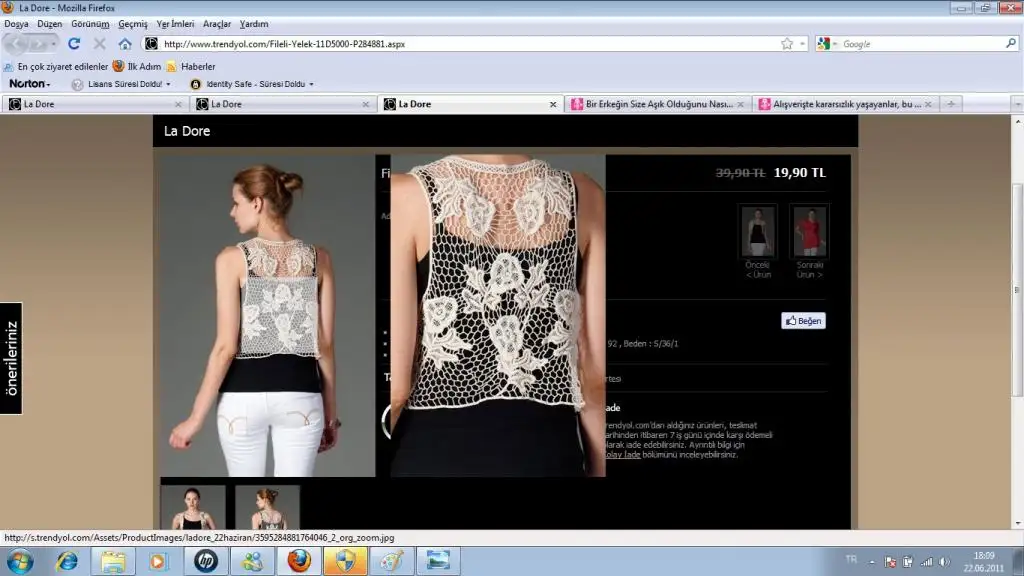Open Internet Explorer from the taskbar
The height and width of the screenshot is (576, 1024).
(x=68, y=561)
